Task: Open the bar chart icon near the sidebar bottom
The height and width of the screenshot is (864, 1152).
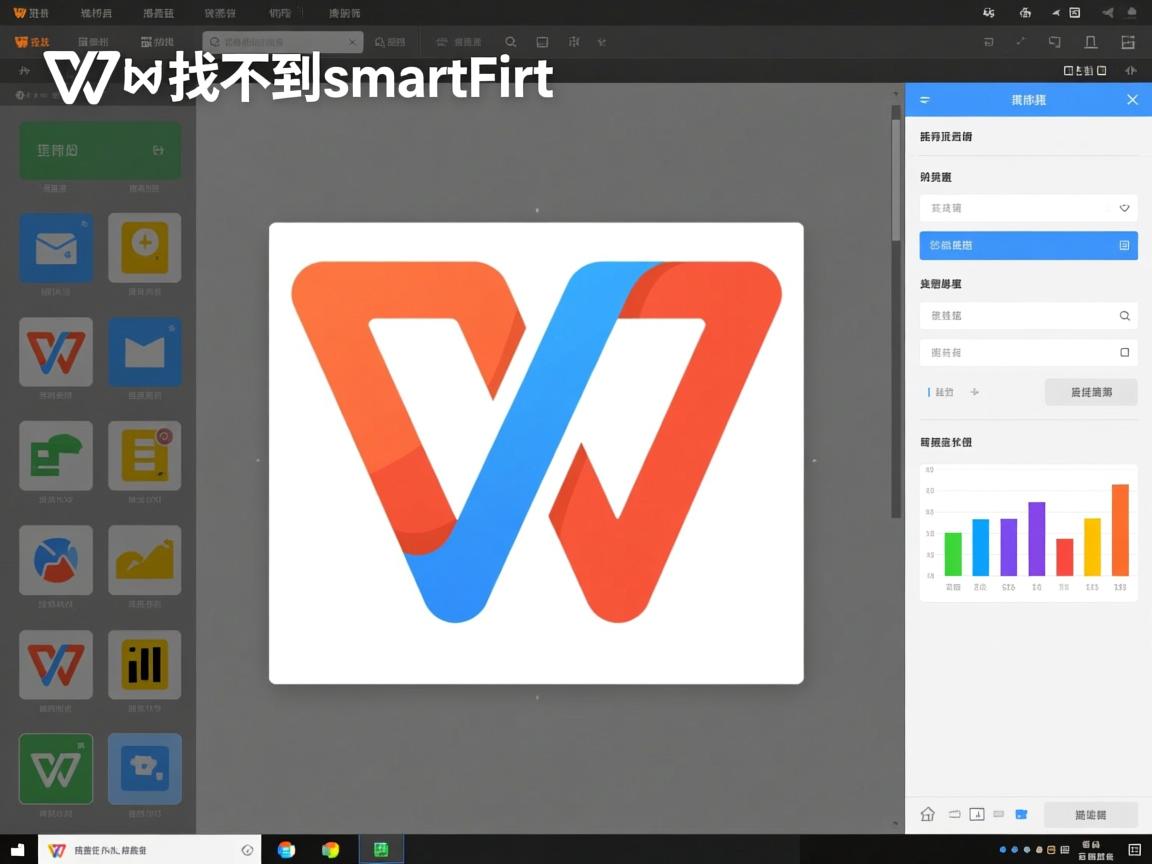Action: (x=144, y=663)
